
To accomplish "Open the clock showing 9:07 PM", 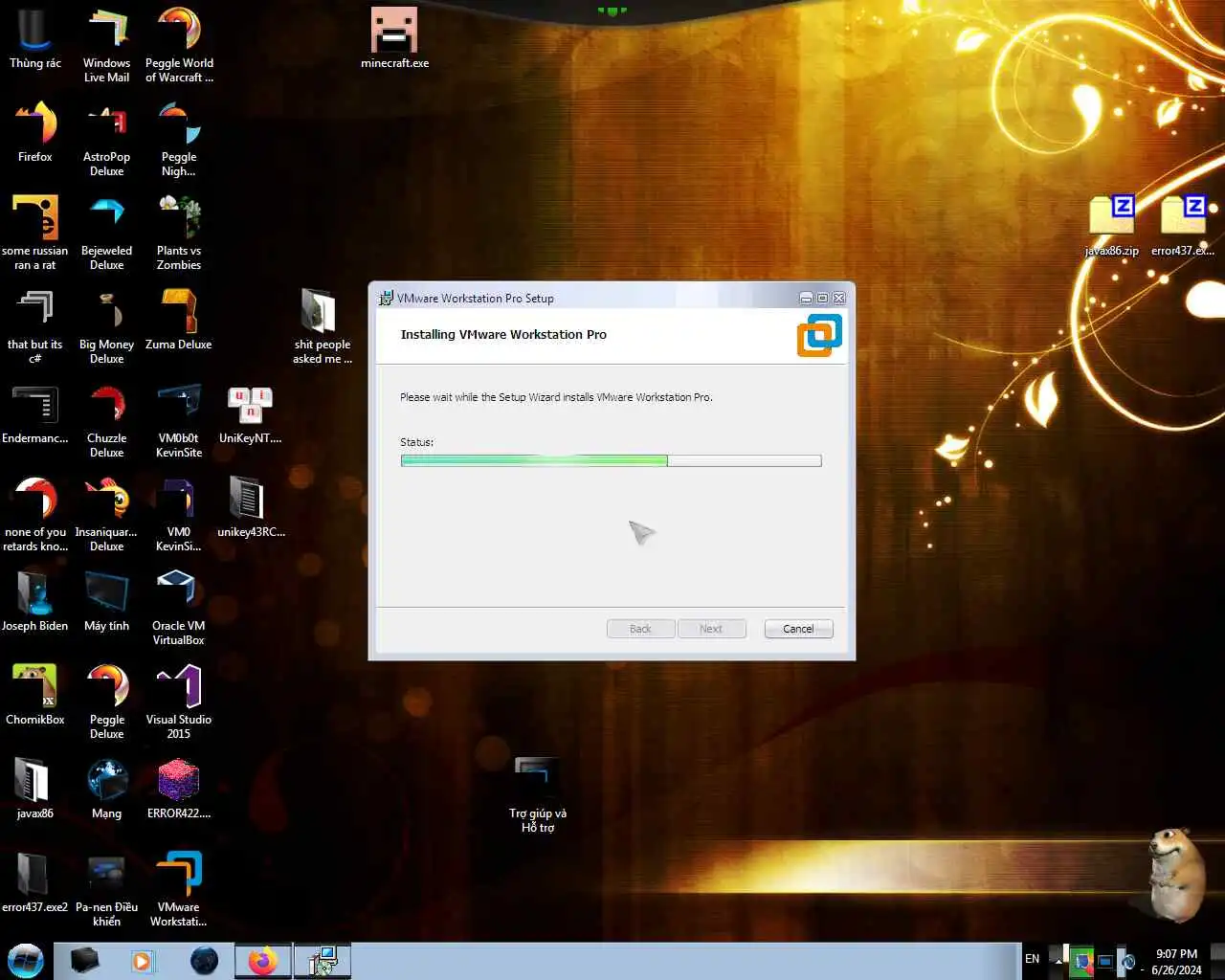I will pyautogui.click(x=1176, y=962).
